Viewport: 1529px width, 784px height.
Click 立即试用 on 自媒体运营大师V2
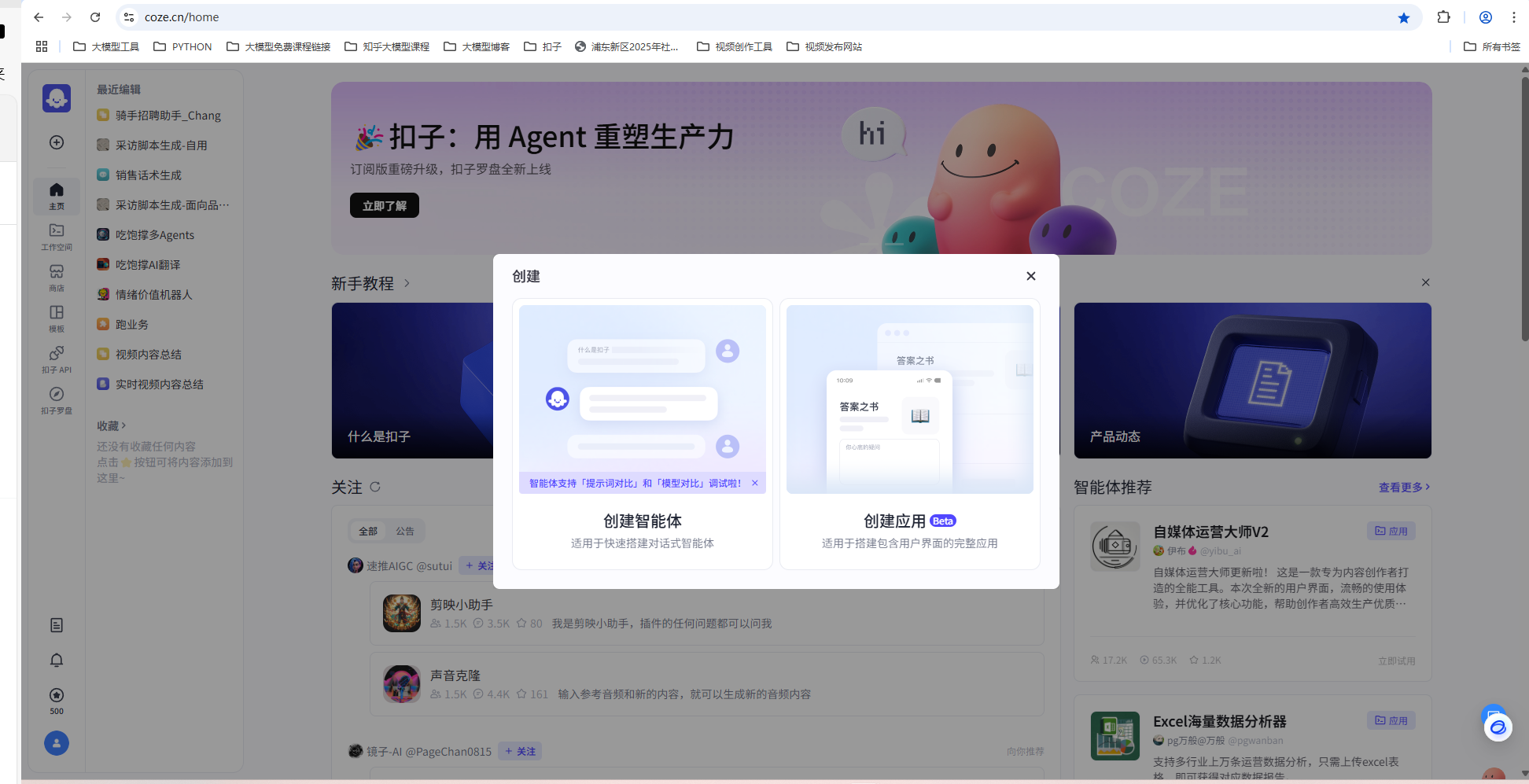pos(1397,661)
